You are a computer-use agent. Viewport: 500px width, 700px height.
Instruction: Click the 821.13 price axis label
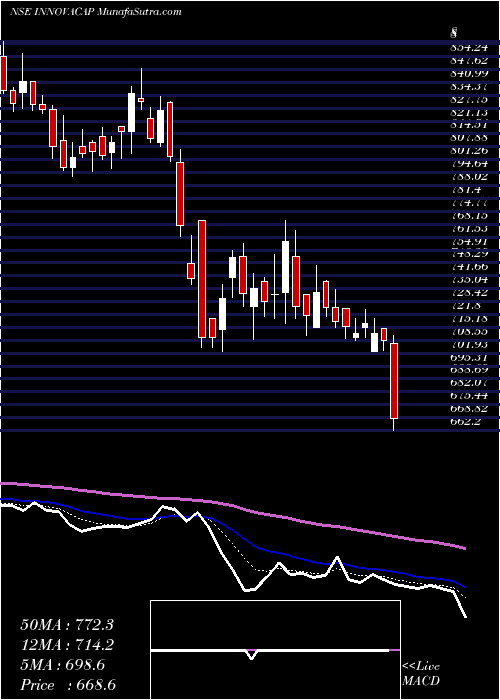469,113
